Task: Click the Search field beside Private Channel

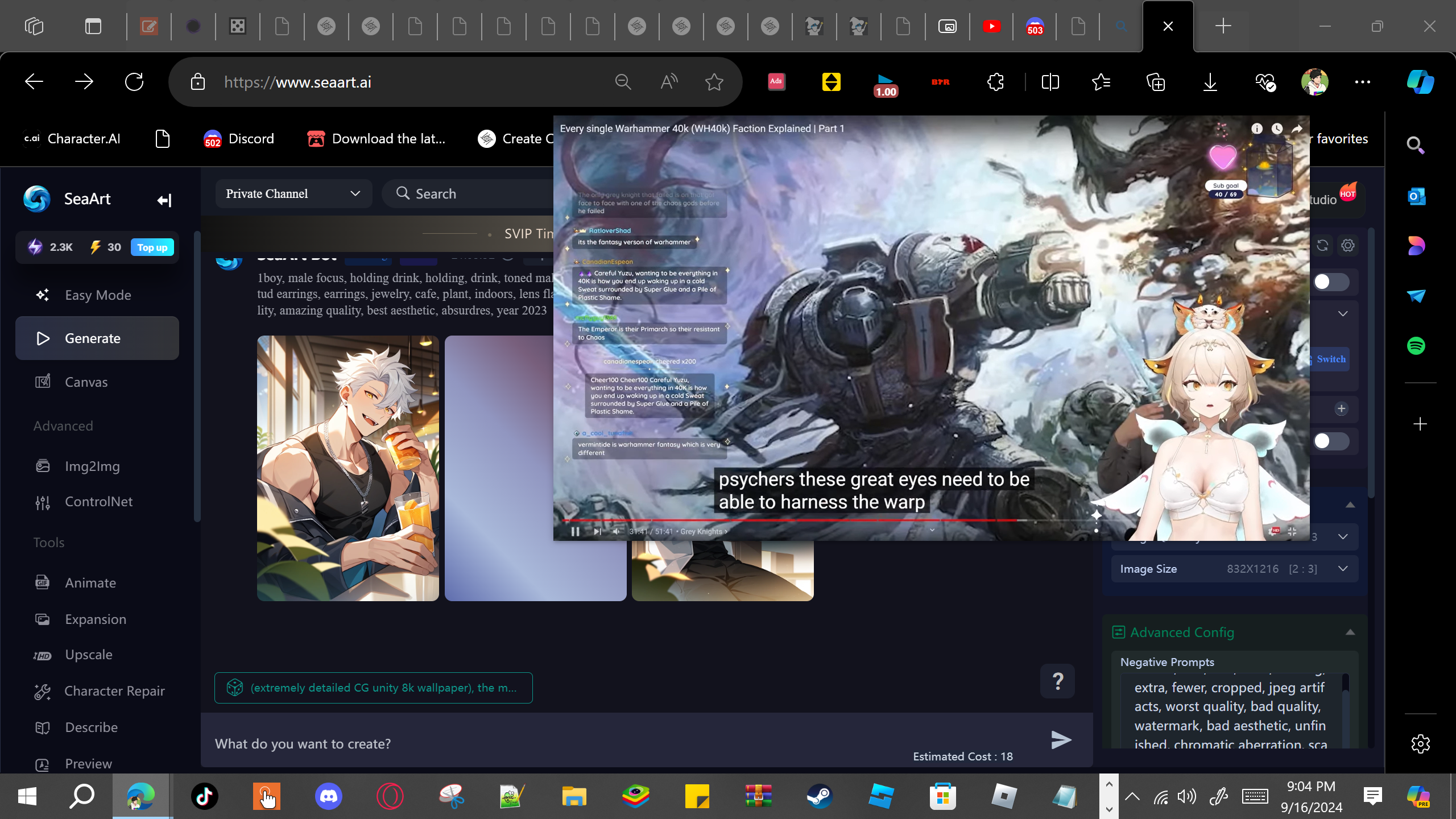Action: tap(468, 194)
